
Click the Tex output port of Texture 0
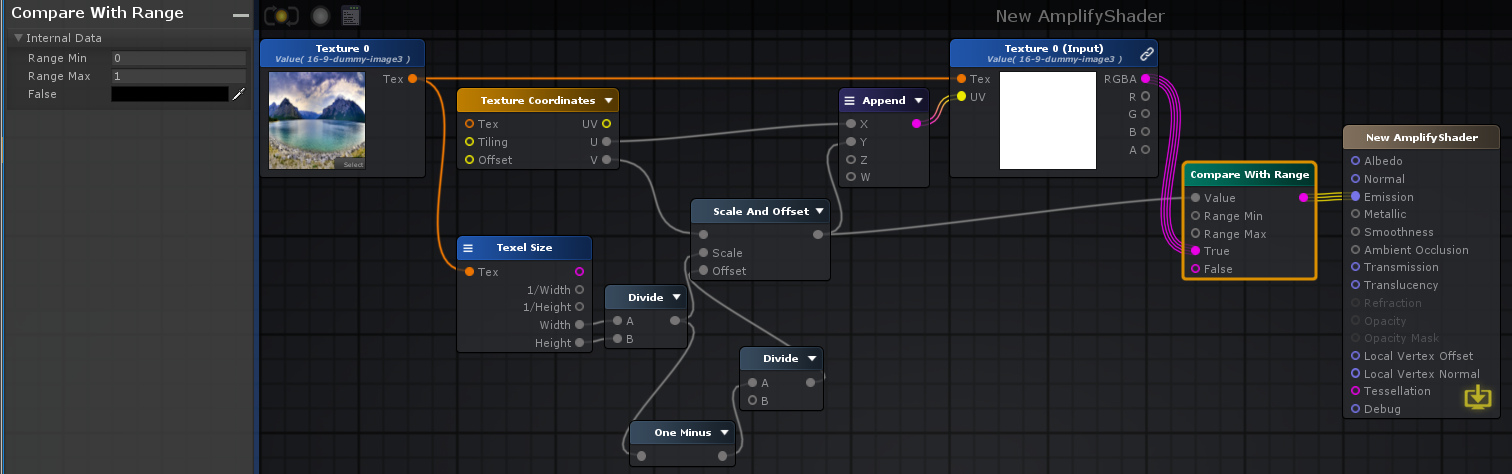point(413,78)
